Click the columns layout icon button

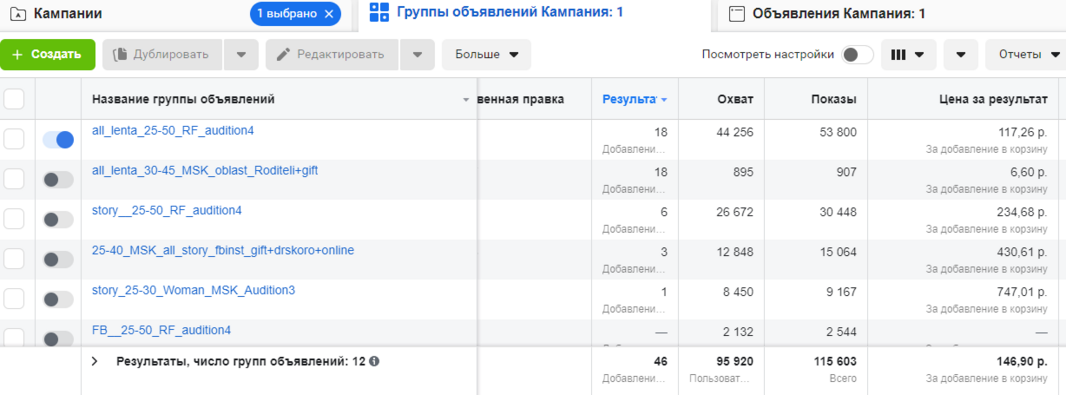pos(908,55)
